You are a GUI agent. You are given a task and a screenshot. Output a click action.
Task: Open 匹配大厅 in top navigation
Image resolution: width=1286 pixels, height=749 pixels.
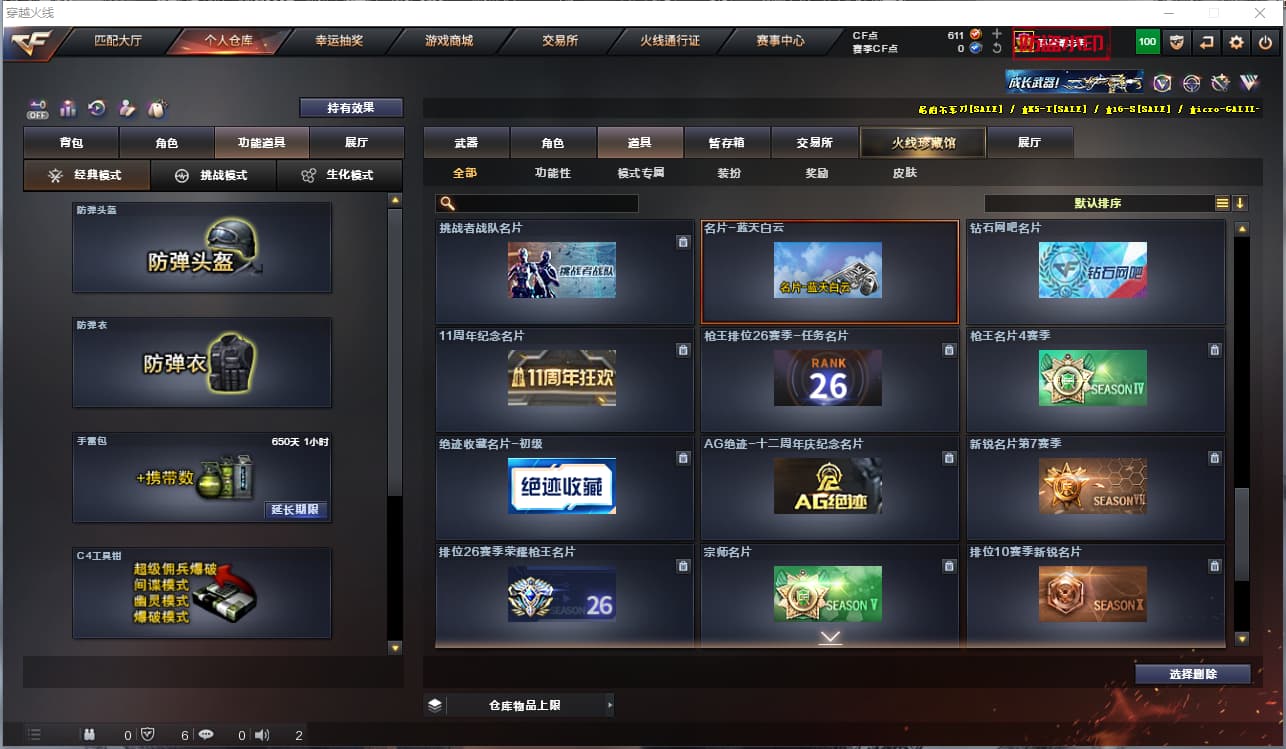point(118,41)
